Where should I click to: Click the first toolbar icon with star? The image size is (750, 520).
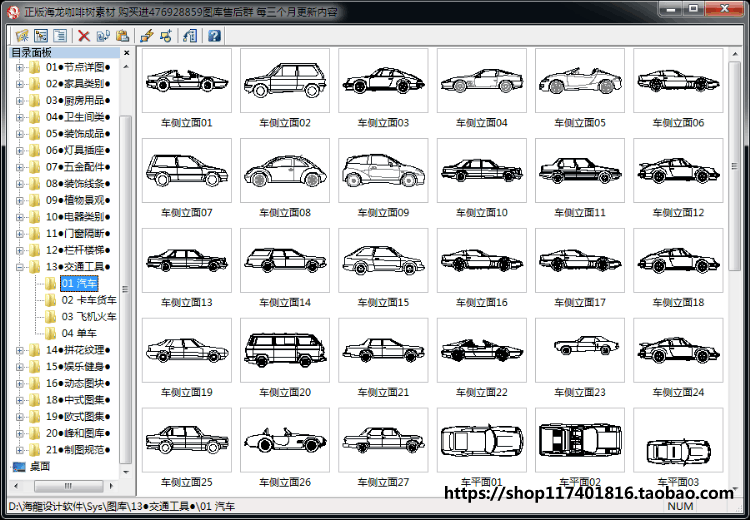click(22, 36)
